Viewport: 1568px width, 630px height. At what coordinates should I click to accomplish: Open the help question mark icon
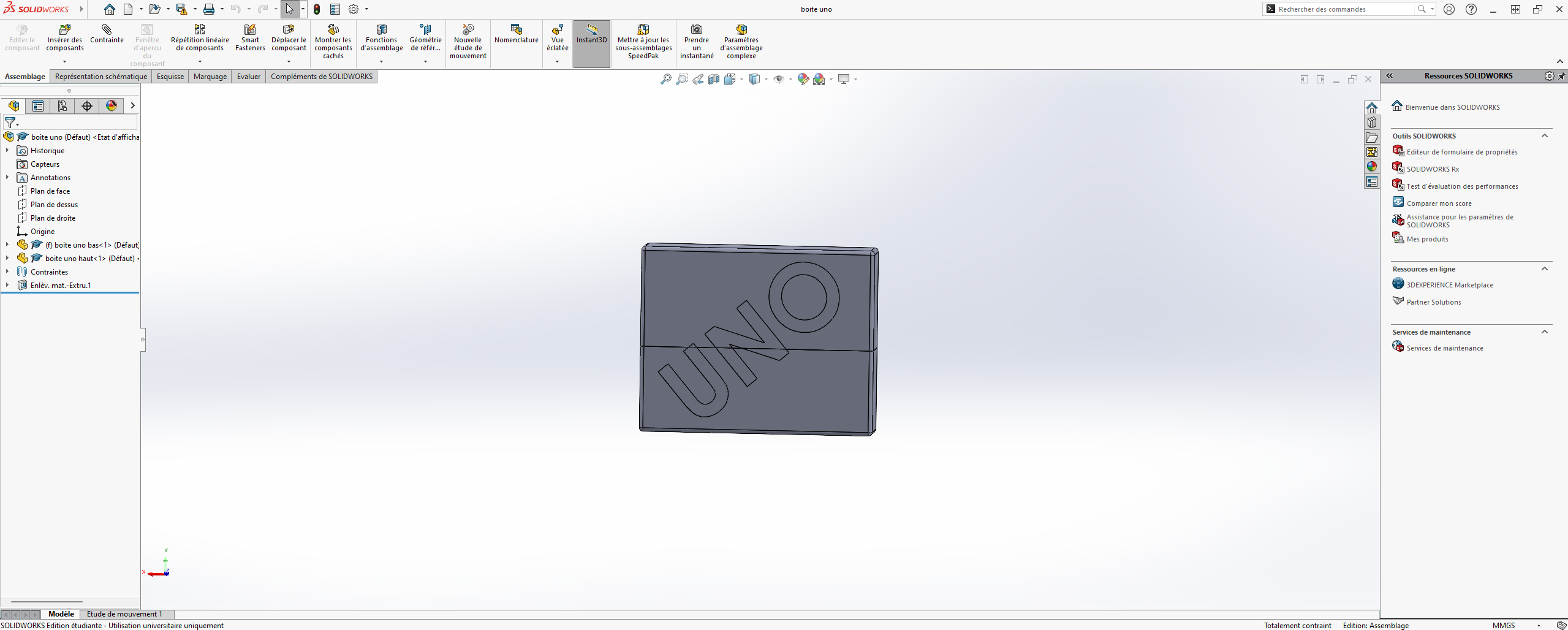pos(1471,9)
